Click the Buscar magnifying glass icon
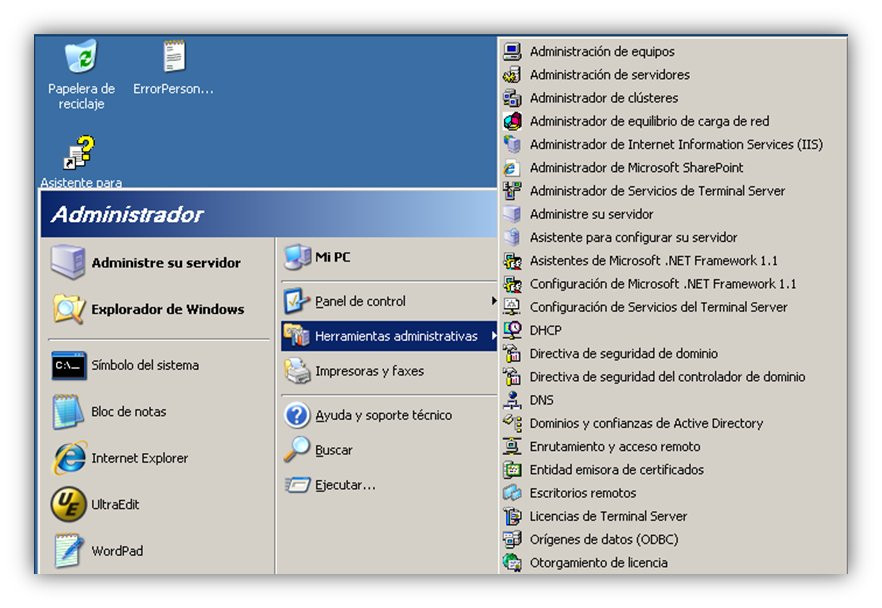Image resolution: width=882 pixels, height=608 pixels. pos(297,449)
